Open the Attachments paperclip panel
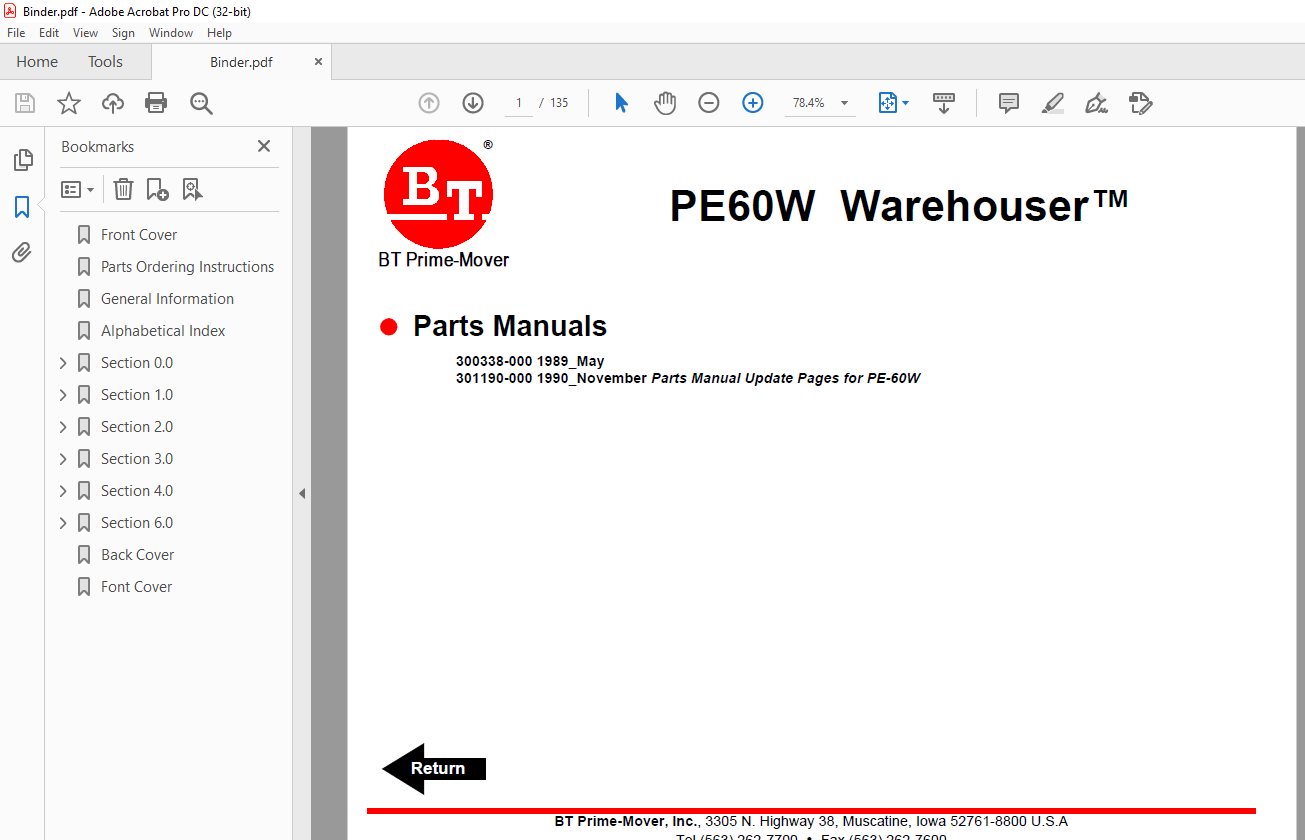This screenshot has width=1305, height=840. point(22,253)
